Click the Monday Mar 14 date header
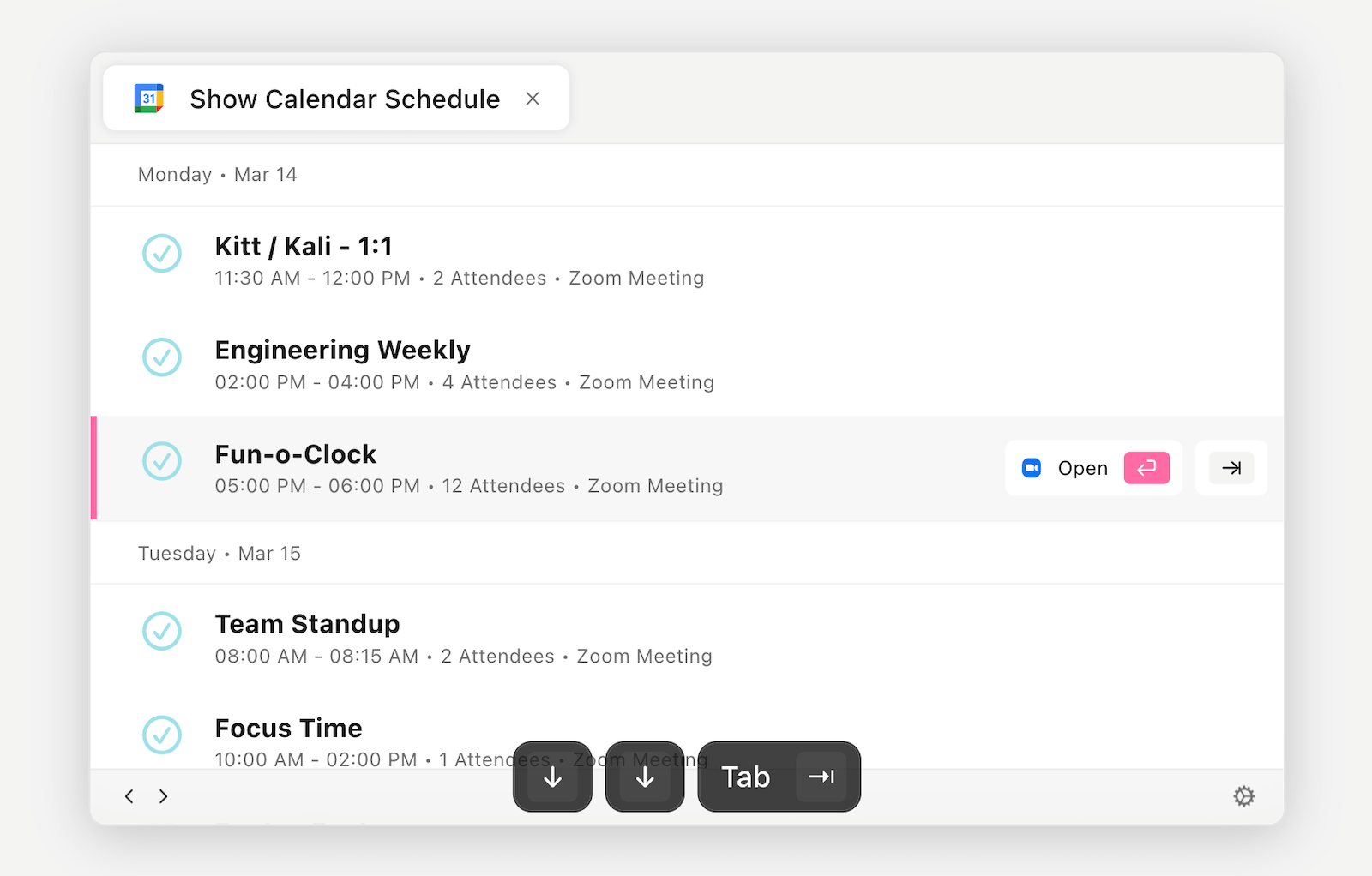This screenshot has width=1372, height=876. (x=218, y=175)
